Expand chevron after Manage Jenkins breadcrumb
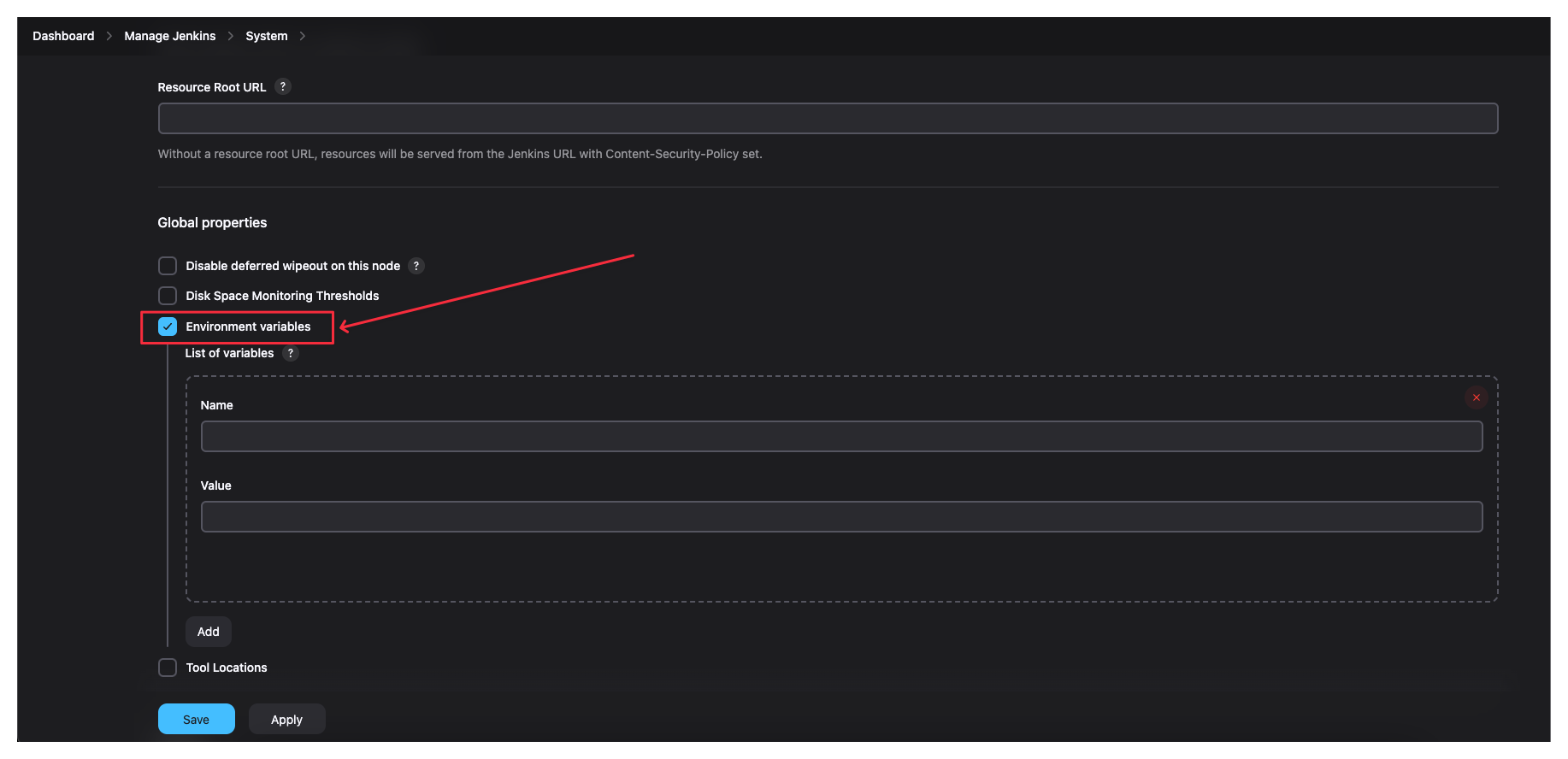 click(x=231, y=36)
